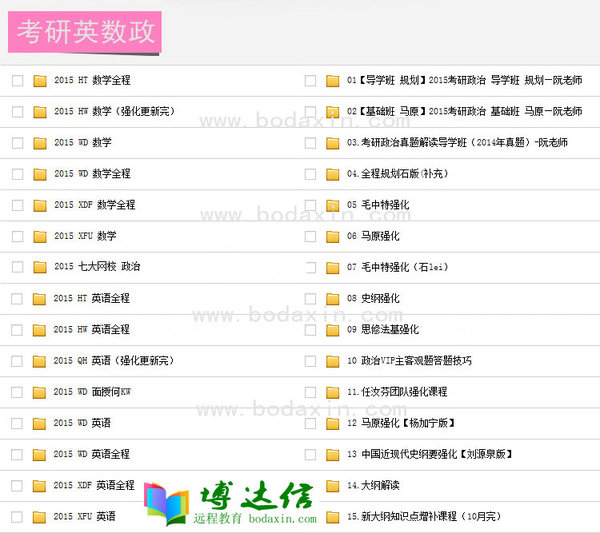
Task: Open folder name 13 中国近现代史纲要强化【刘源泉版】
Action: [430, 454]
